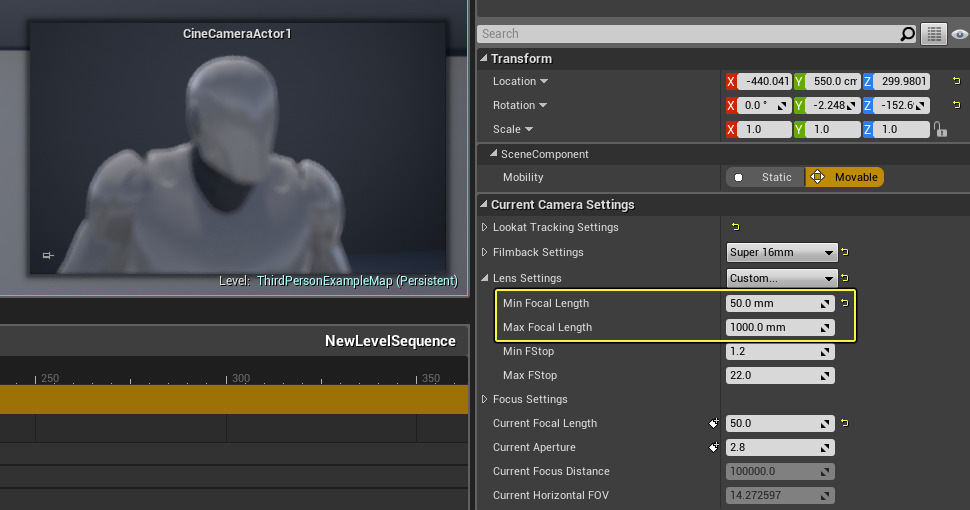Image resolution: width=970 pixels, height=510 pixels.
Task: Add keyframe for Current Aperture
Action: pos(714,447)
